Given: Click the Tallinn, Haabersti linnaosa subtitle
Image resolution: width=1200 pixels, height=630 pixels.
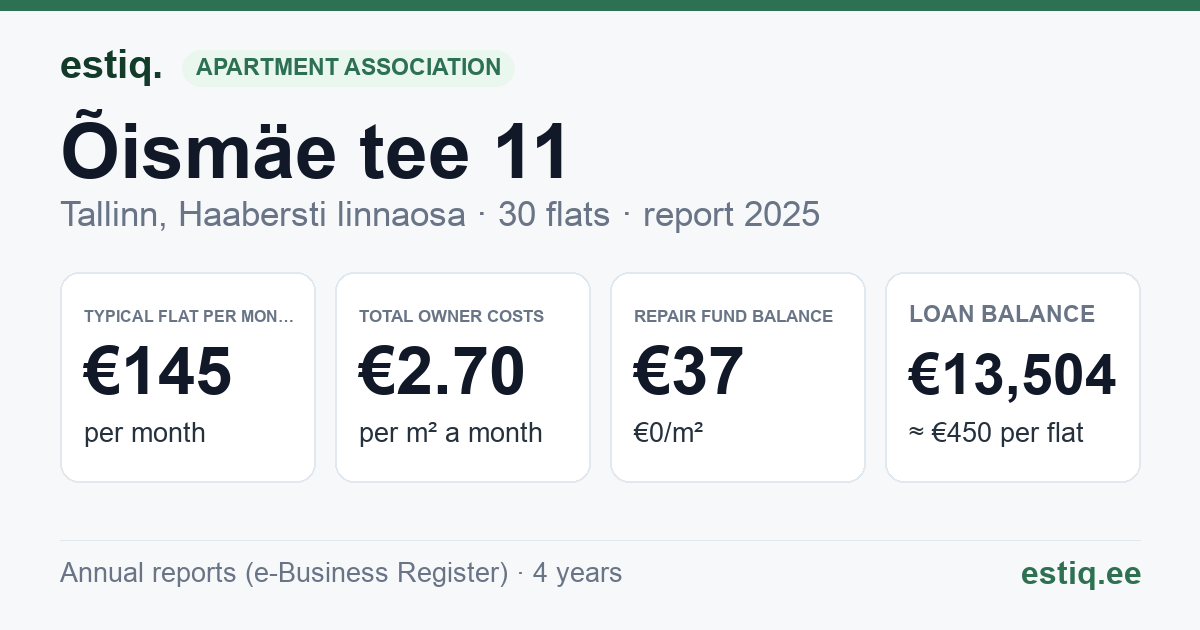Looking at the screenshot, I should [x=262, y=214].
